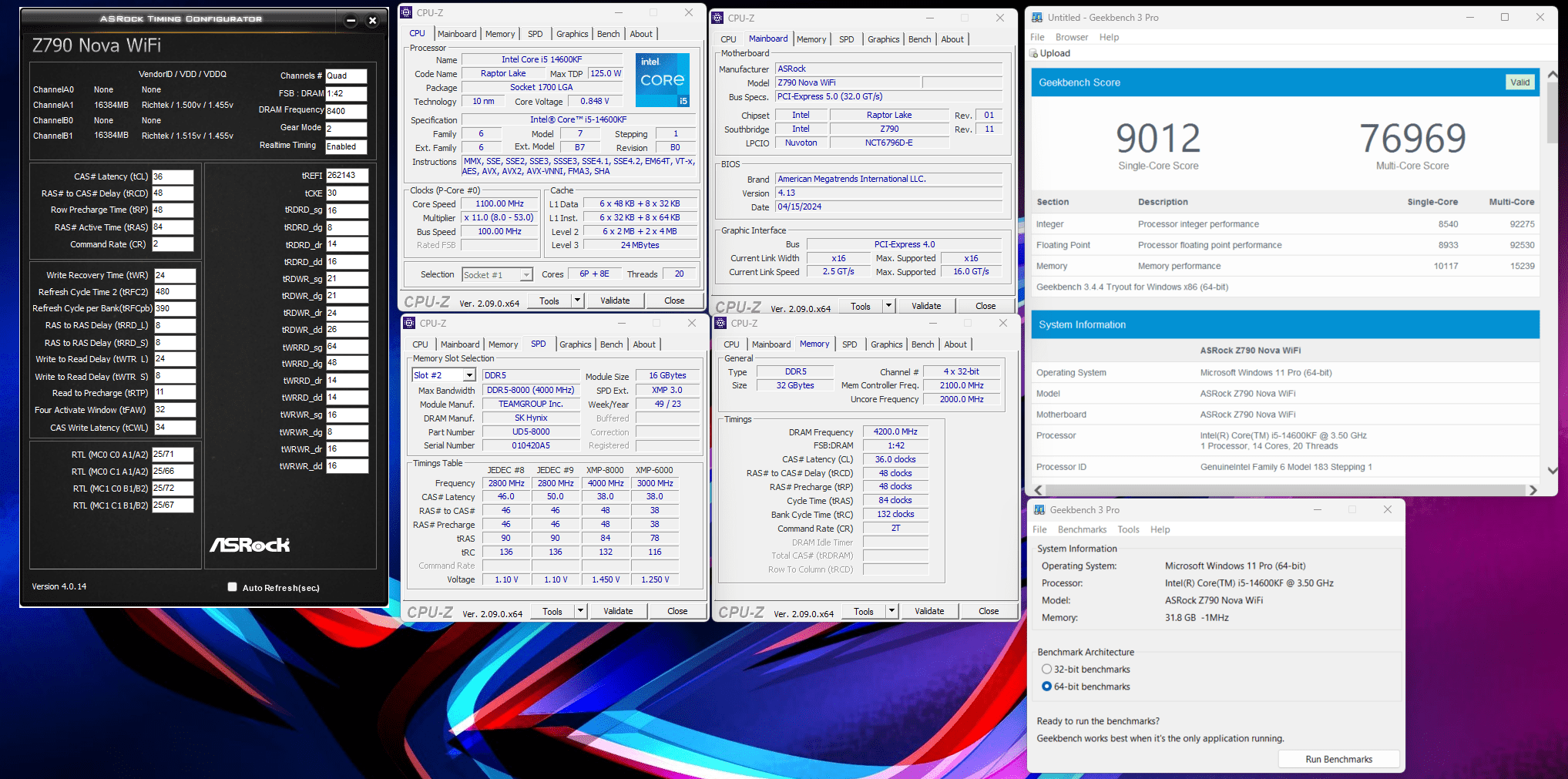This screenshot has height=779, width=1568.
Task: Click the Valid badge in Geekbench Score header
Action: (x=1520, y=82)
